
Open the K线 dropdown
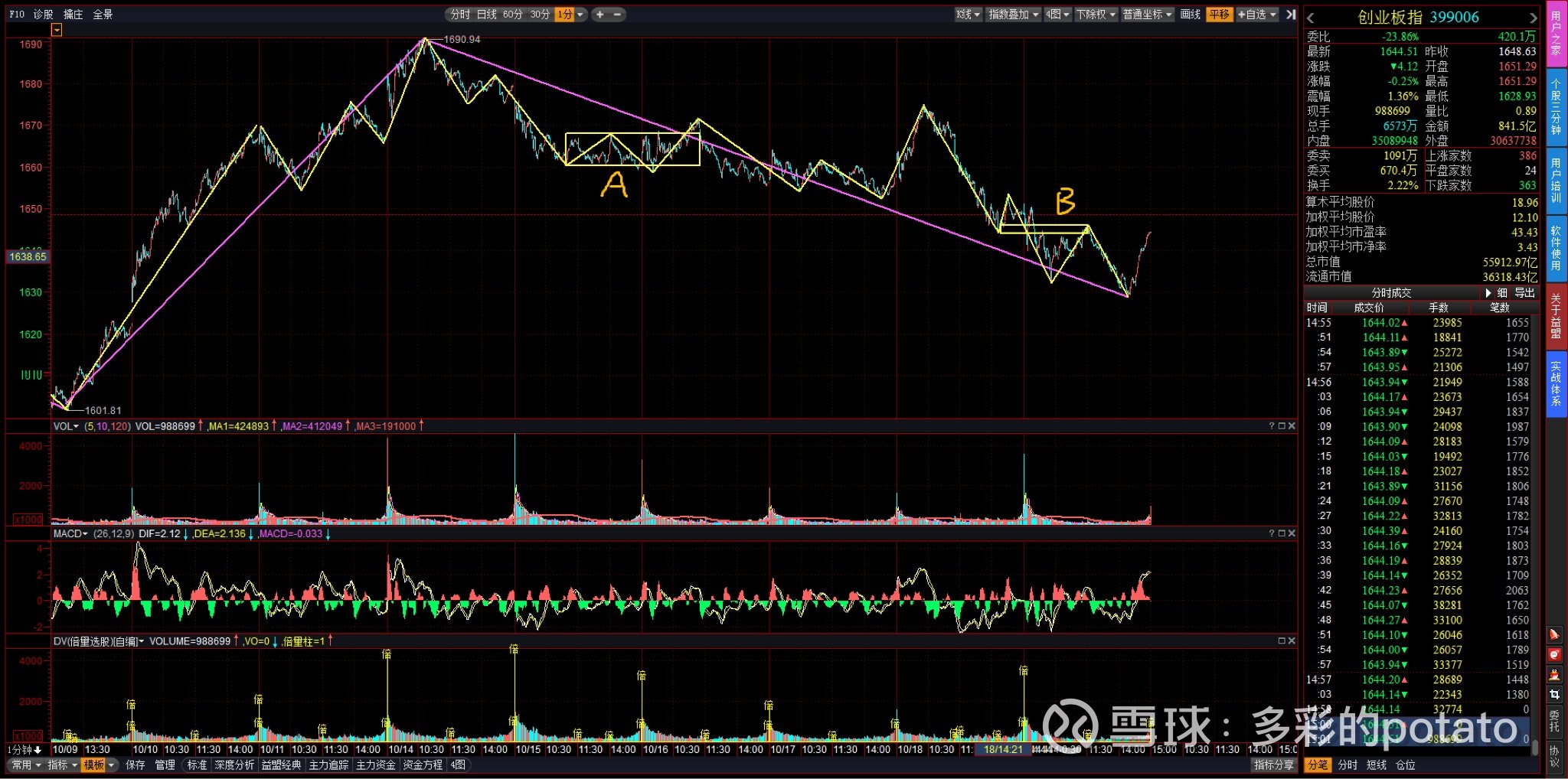pos(968,15)
